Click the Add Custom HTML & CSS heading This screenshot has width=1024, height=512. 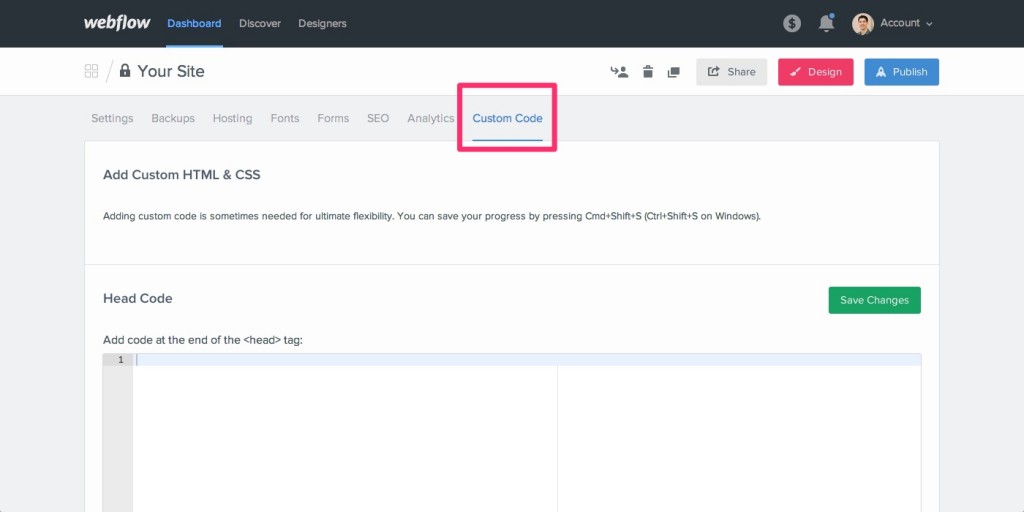click(x=182, y=175)
